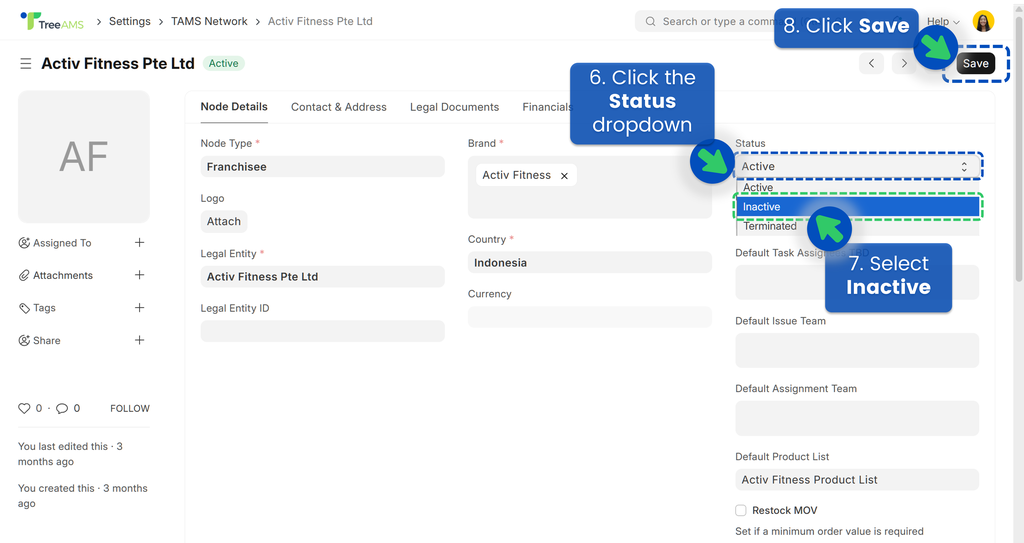Open the Status dropdown
This screenshot has height=543, width=1024.
[857, 167]
